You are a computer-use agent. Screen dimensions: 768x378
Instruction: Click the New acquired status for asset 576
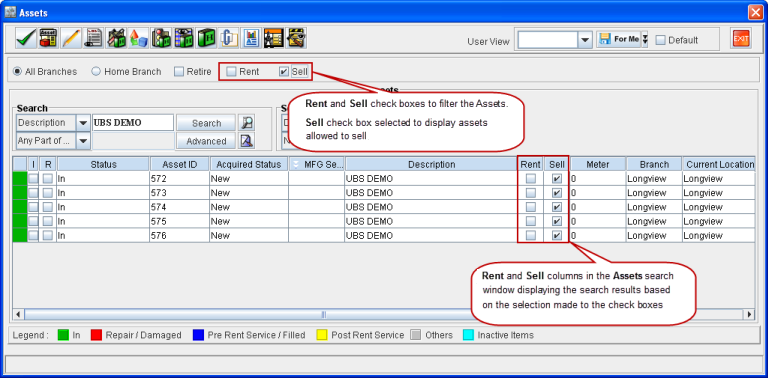pos(249,236)
